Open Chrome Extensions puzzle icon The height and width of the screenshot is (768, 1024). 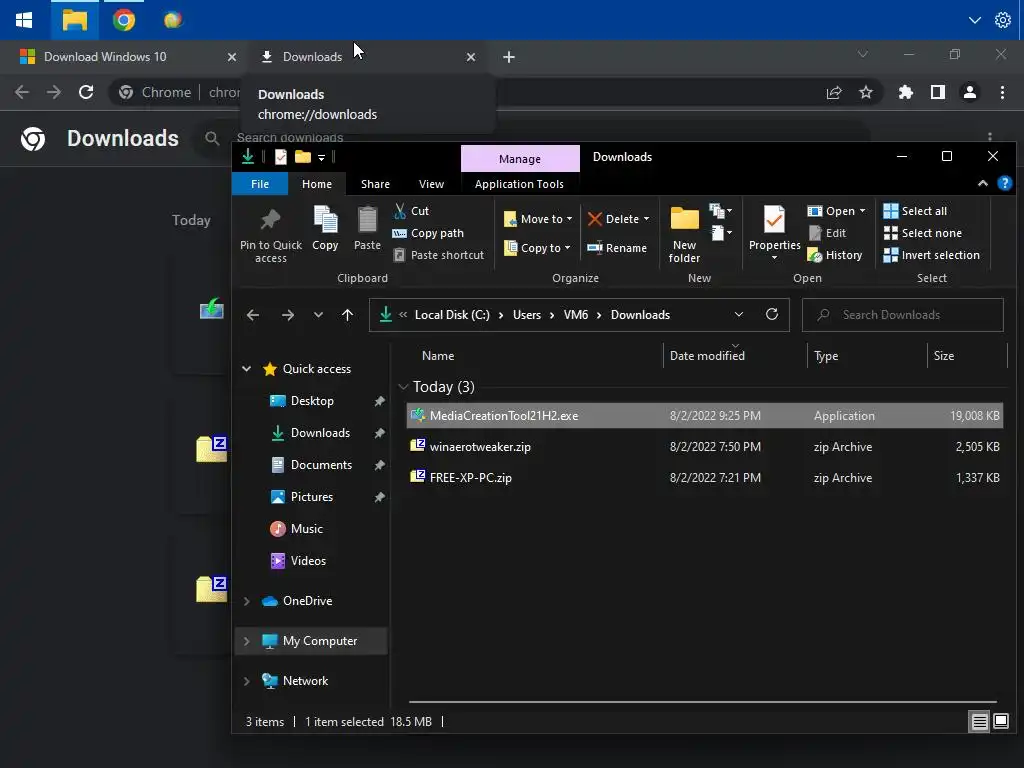(905, 93)
